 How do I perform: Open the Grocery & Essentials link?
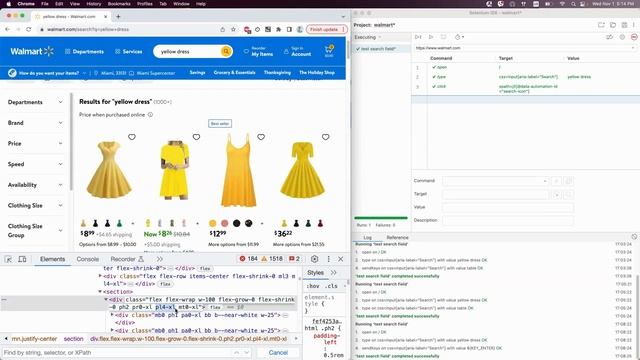pos(234,73)
